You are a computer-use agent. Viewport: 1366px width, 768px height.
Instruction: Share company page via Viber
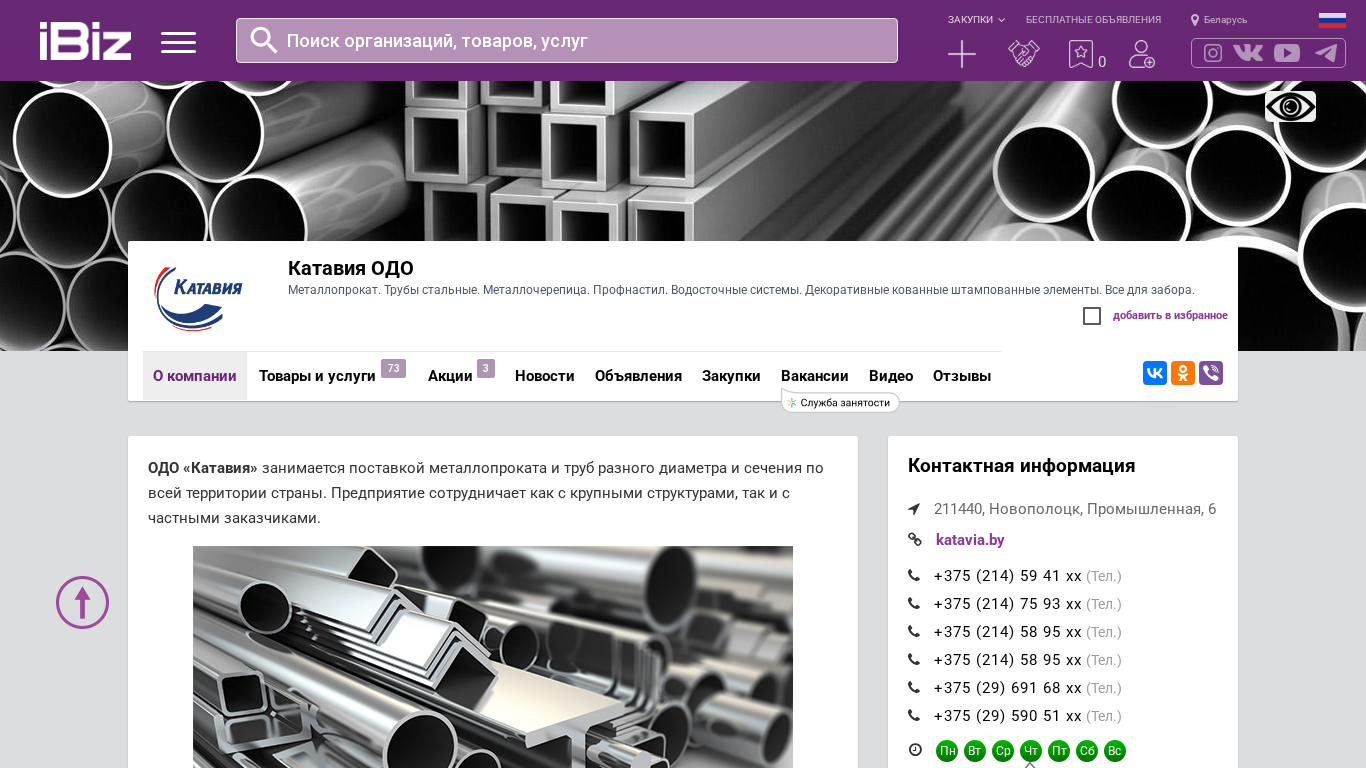coord(1211,373)
